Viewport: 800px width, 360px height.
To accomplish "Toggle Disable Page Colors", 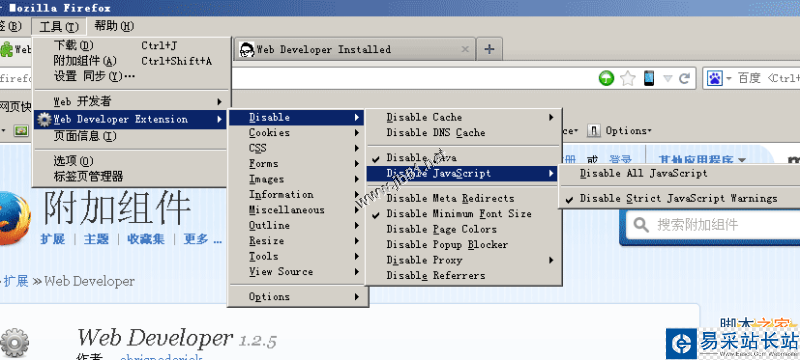I will click(463, 229).
